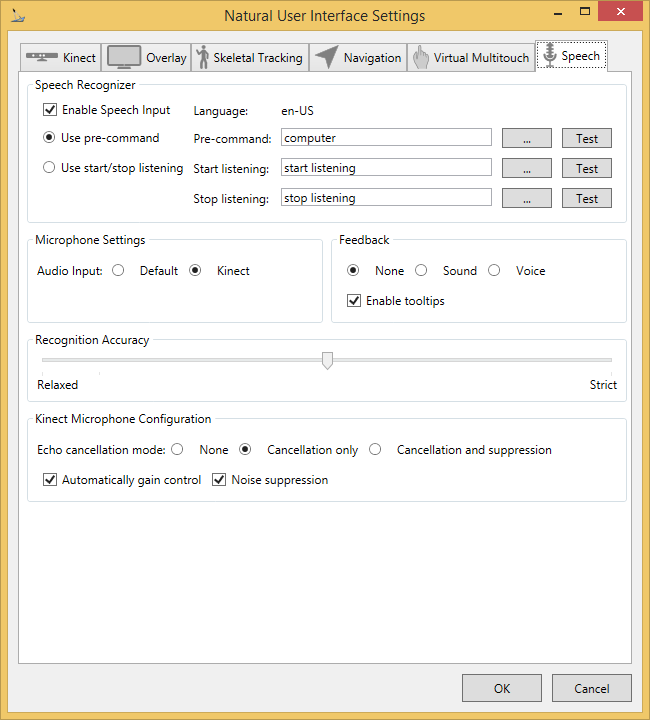Toggle Automatically gain control checkbox
650x720 pixels.
[50, 480]
